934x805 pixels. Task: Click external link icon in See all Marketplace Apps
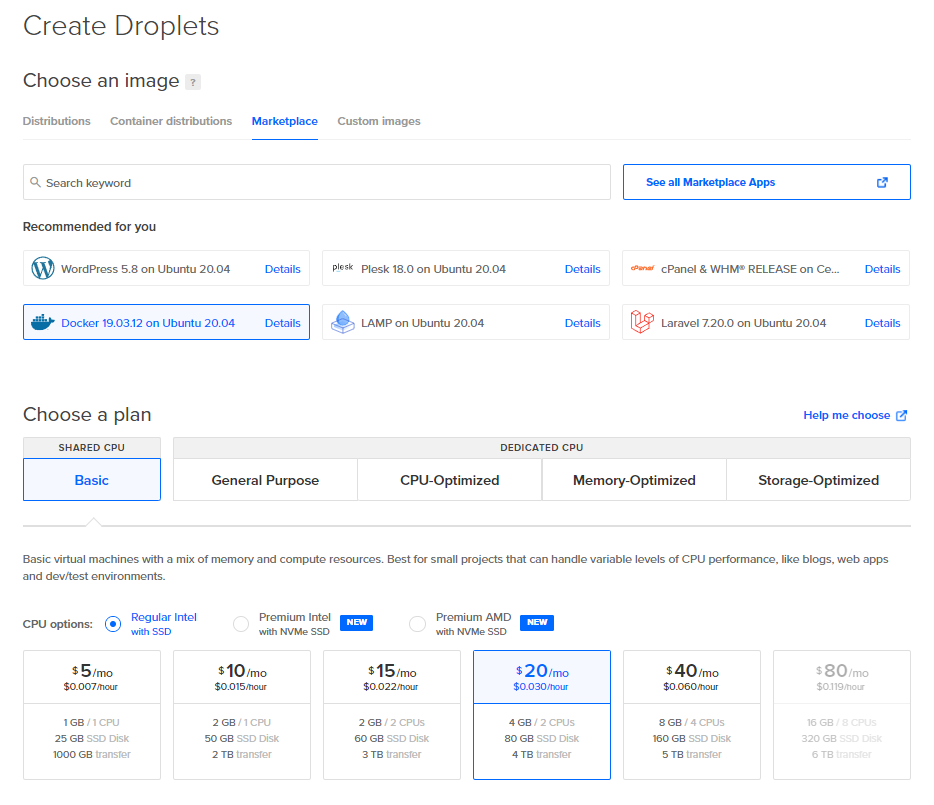click(x=882, y=183)
